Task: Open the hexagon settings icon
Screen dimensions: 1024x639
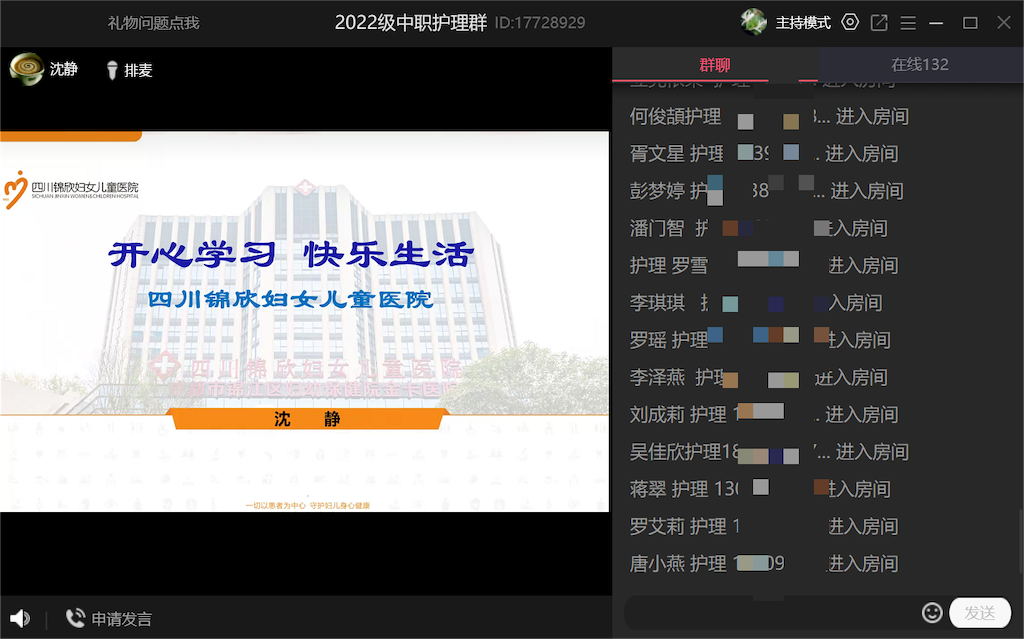Action: (x=850, y=23)
